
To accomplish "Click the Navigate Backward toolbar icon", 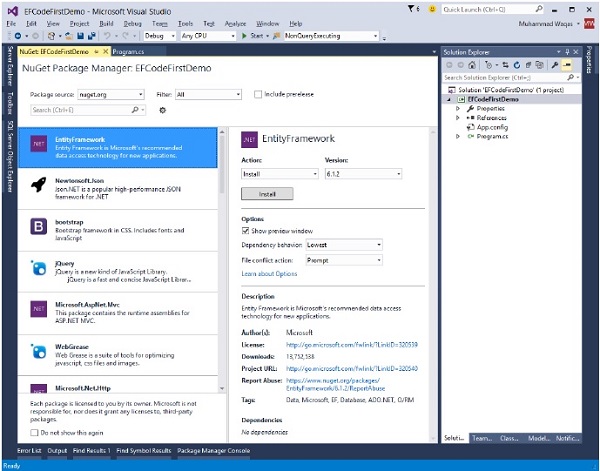I will tap(18, 36).
